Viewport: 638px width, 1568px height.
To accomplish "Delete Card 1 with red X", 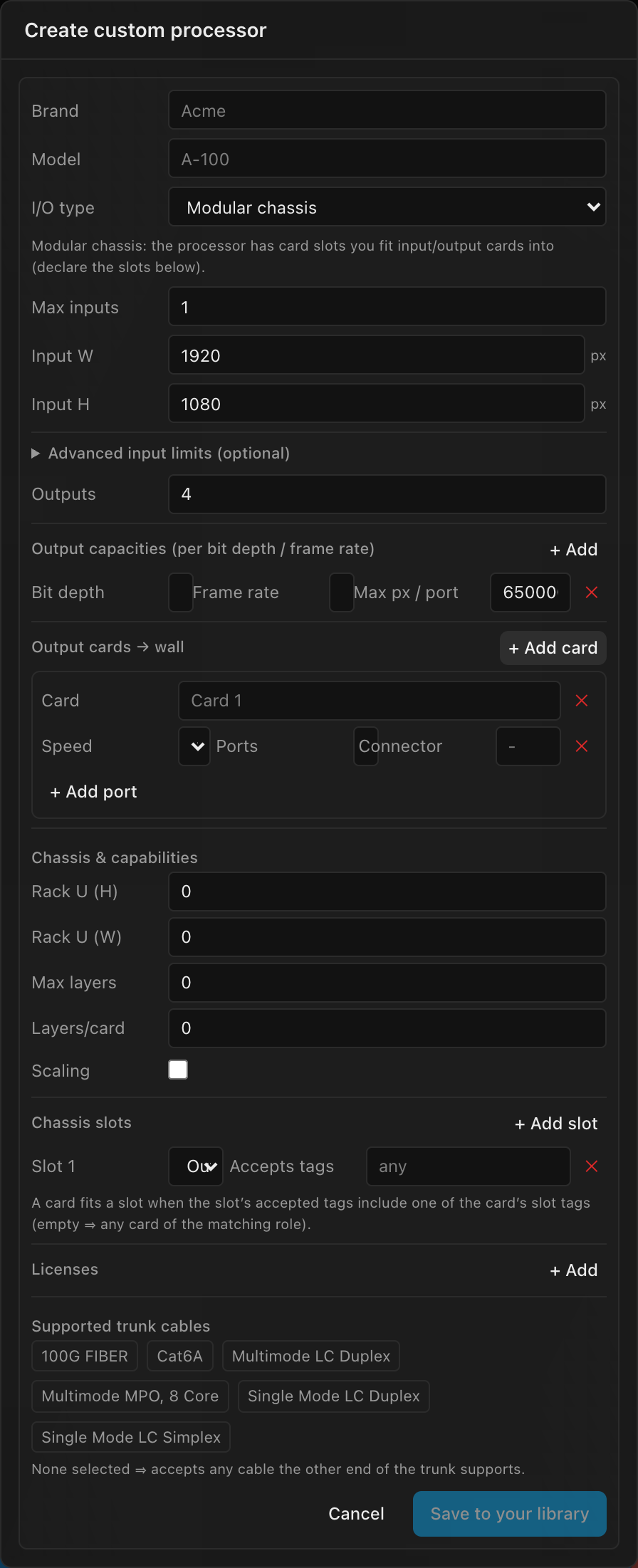I will [582, 701].
